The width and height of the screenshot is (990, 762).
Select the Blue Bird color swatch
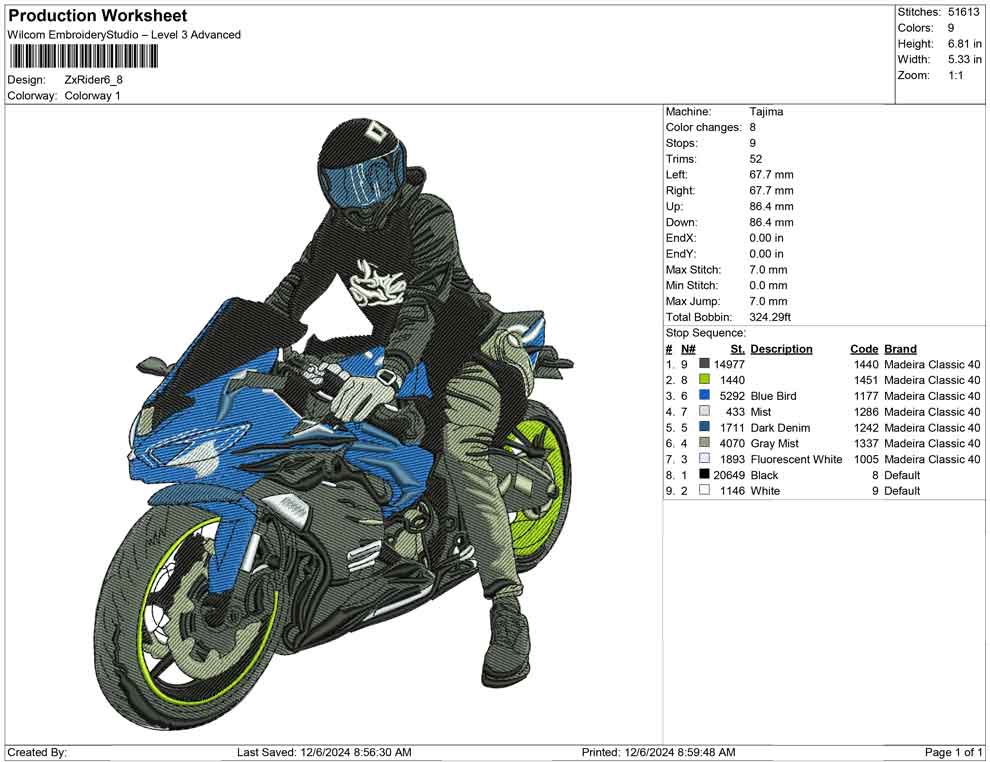point(705,396)
